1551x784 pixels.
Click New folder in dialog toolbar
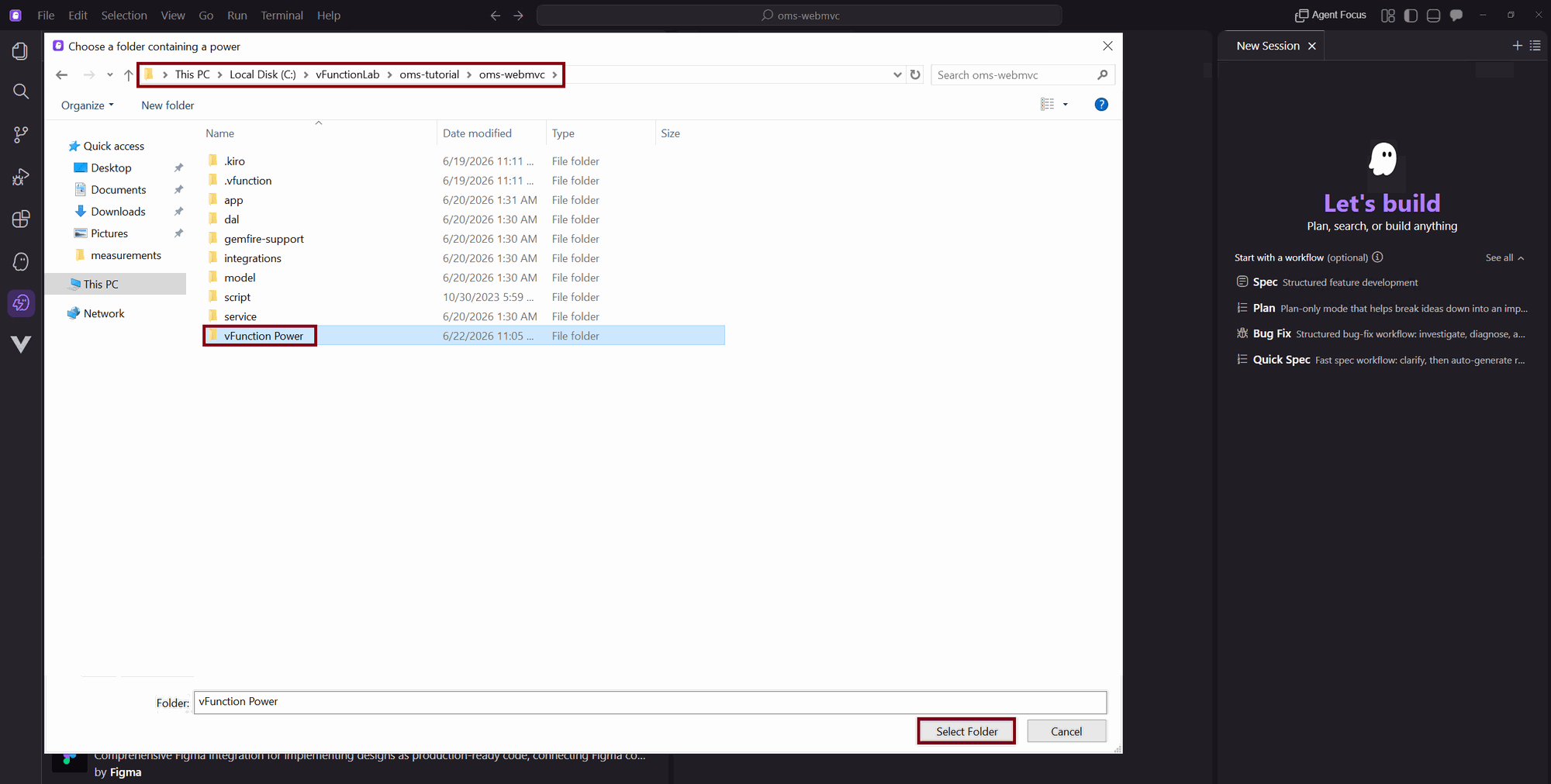[168, 105]
